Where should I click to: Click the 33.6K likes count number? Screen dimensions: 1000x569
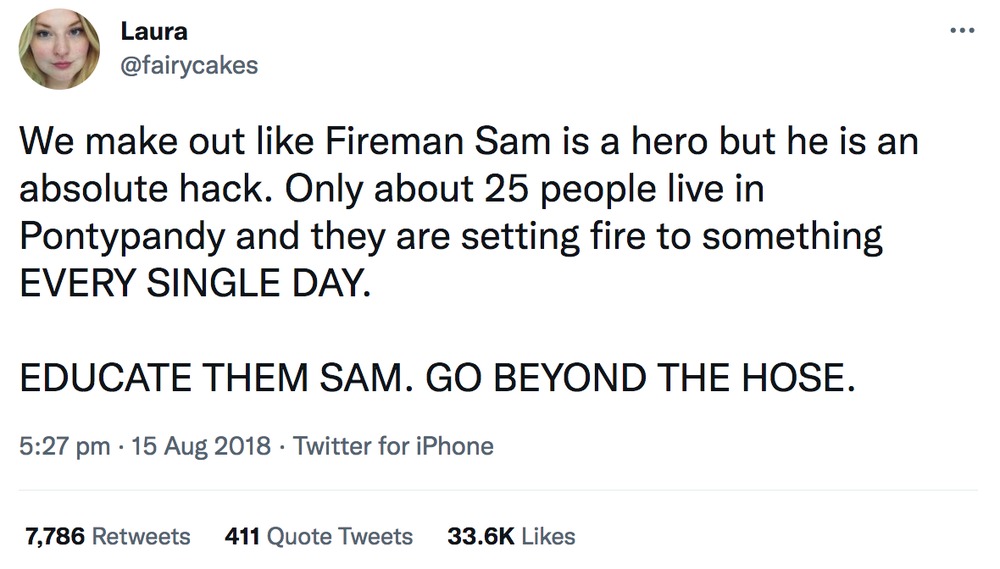coord(480,536)
